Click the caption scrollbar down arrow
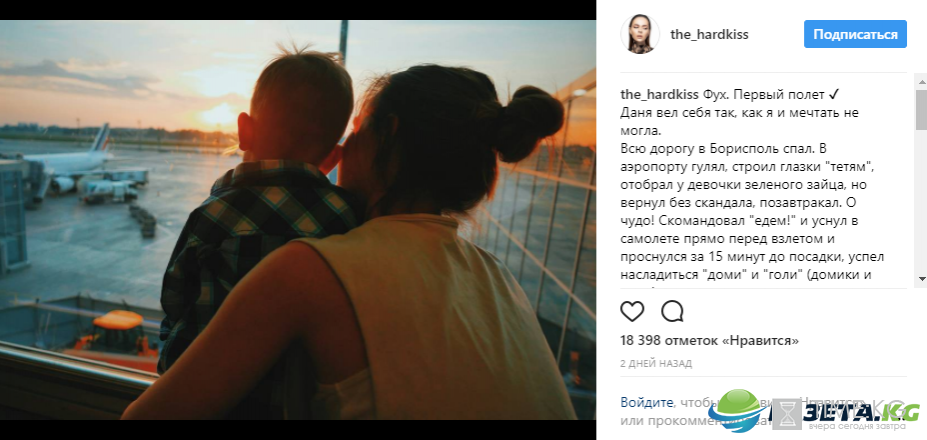927x440 pixels. [x=921, y=279]
